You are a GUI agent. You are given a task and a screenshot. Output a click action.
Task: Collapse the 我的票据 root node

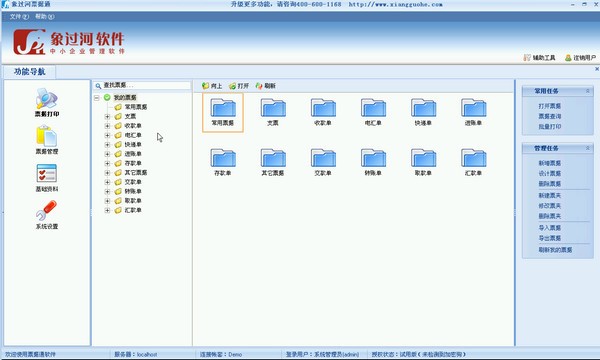[x=97, y=98]
